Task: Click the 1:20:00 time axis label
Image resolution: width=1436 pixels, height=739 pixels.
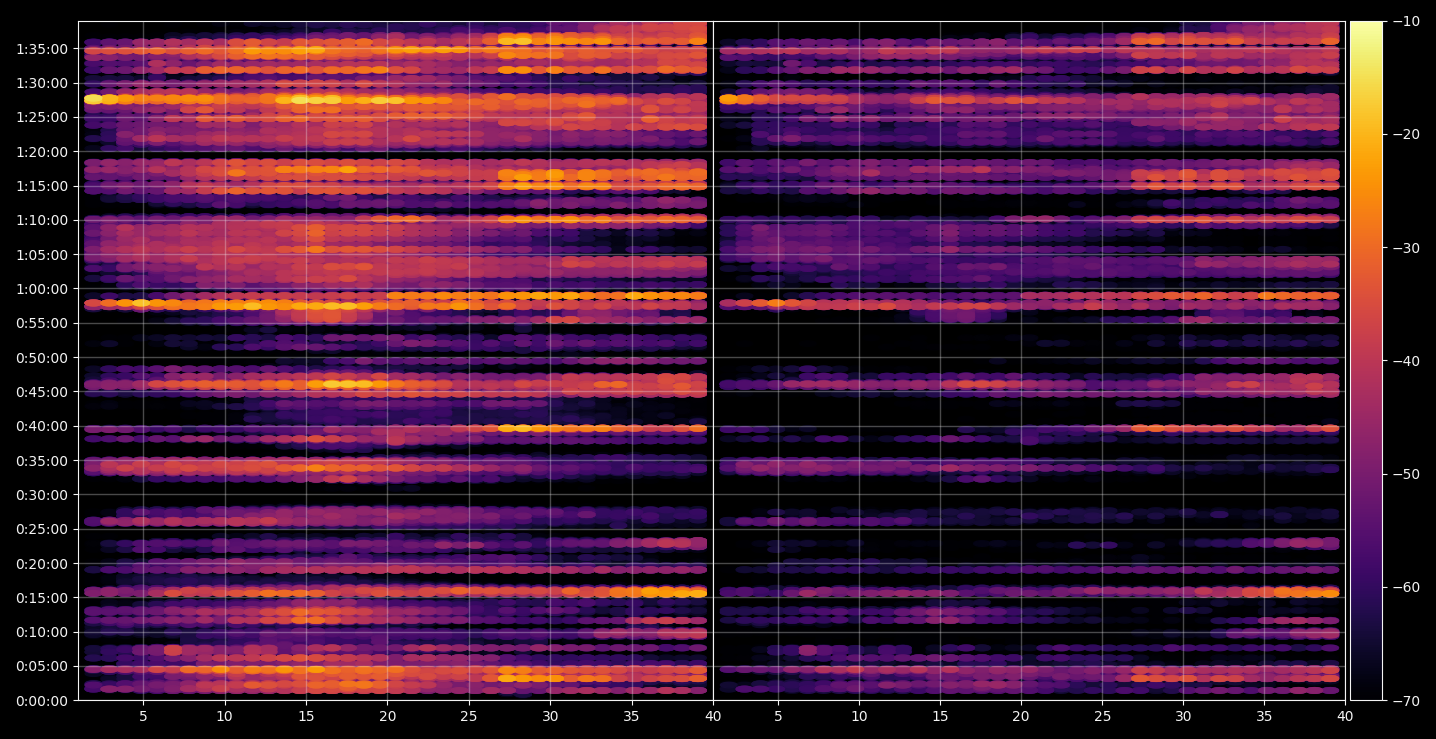Action: (42, 152)
